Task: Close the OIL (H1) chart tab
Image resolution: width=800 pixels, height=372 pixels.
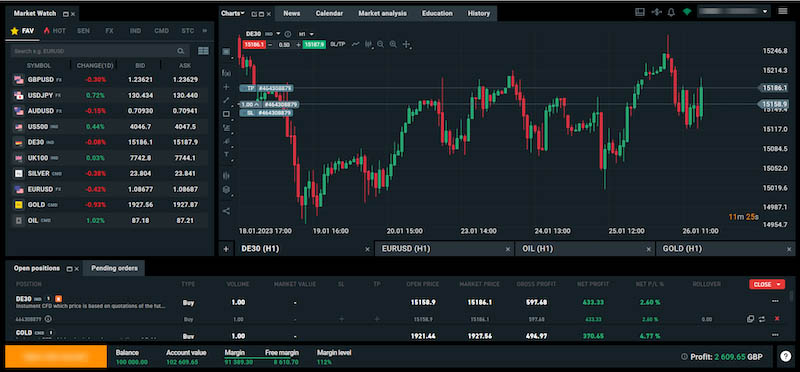Action: [x=648, y=250]
